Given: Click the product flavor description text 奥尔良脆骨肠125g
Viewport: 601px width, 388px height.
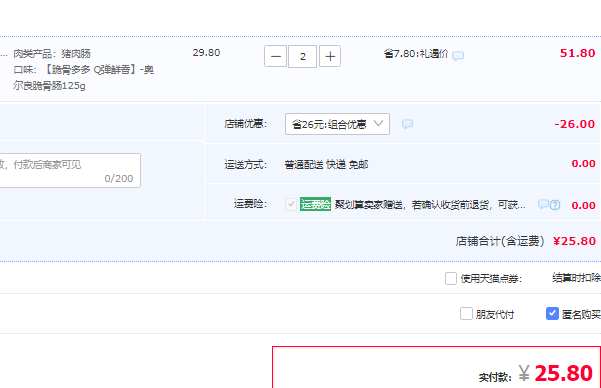Looking at the screenshot, I should tap(84, 77).
